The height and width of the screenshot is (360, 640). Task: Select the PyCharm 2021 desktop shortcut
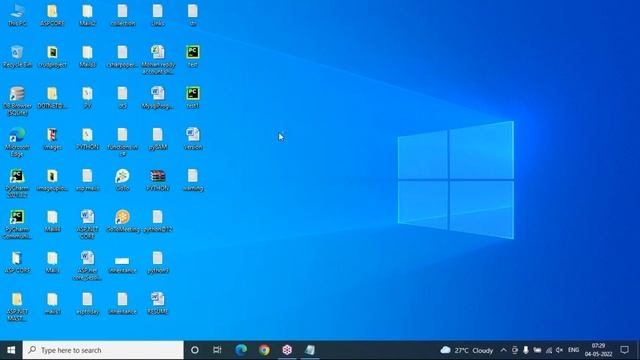[x=17, y=183]
